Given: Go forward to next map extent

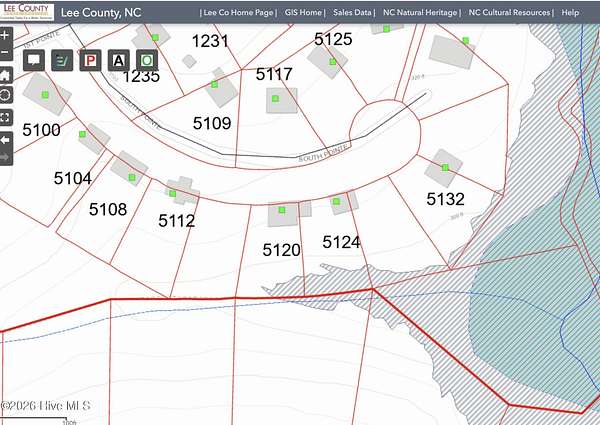Looking at the screenshot, I should click(5, 157).
